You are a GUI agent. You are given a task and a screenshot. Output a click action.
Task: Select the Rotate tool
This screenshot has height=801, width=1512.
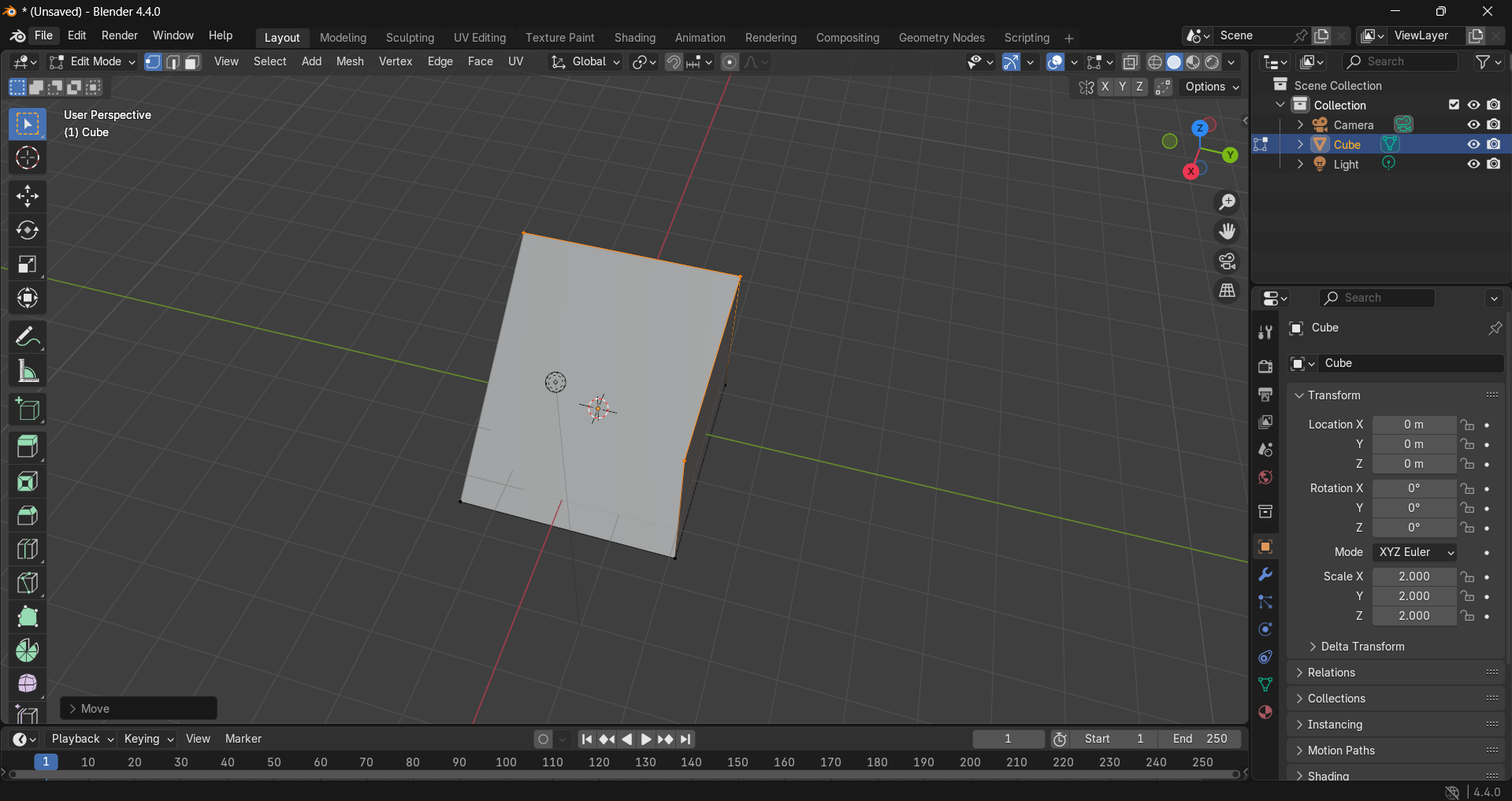point(28,230)
